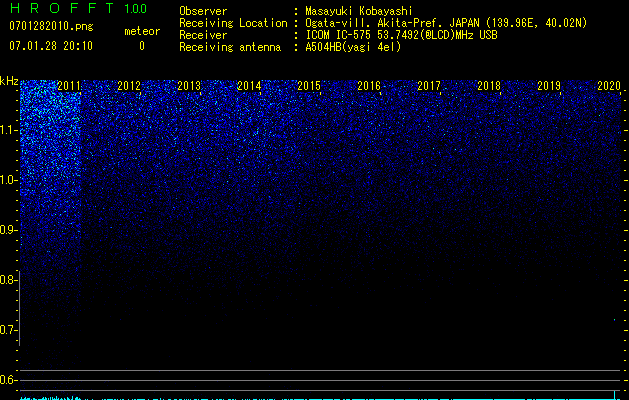Click the 2019 time marker
Image resolution: width=629 pixels, height=400 pixels.
[549, 86]
